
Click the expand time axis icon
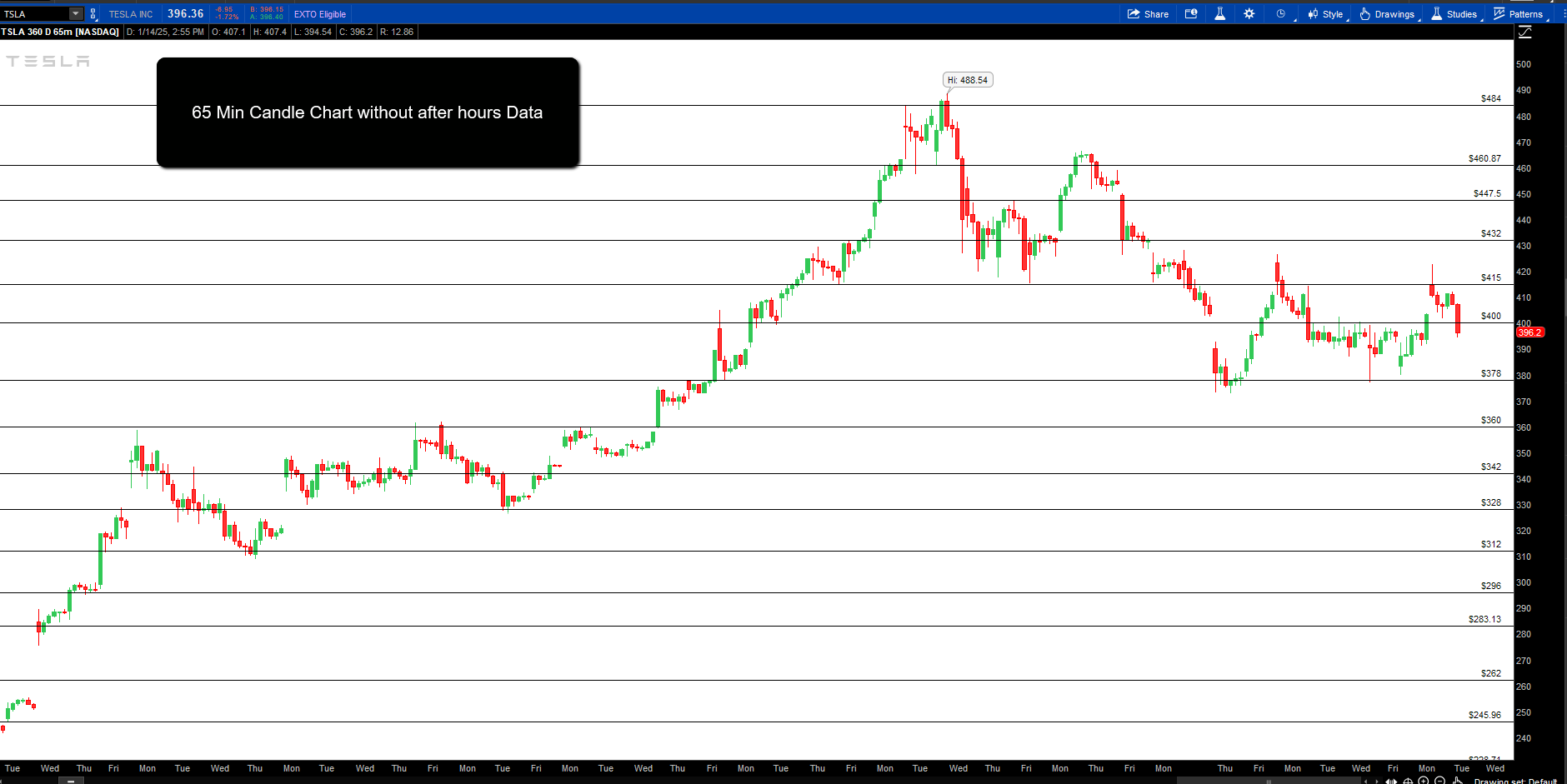point(1390,781)
